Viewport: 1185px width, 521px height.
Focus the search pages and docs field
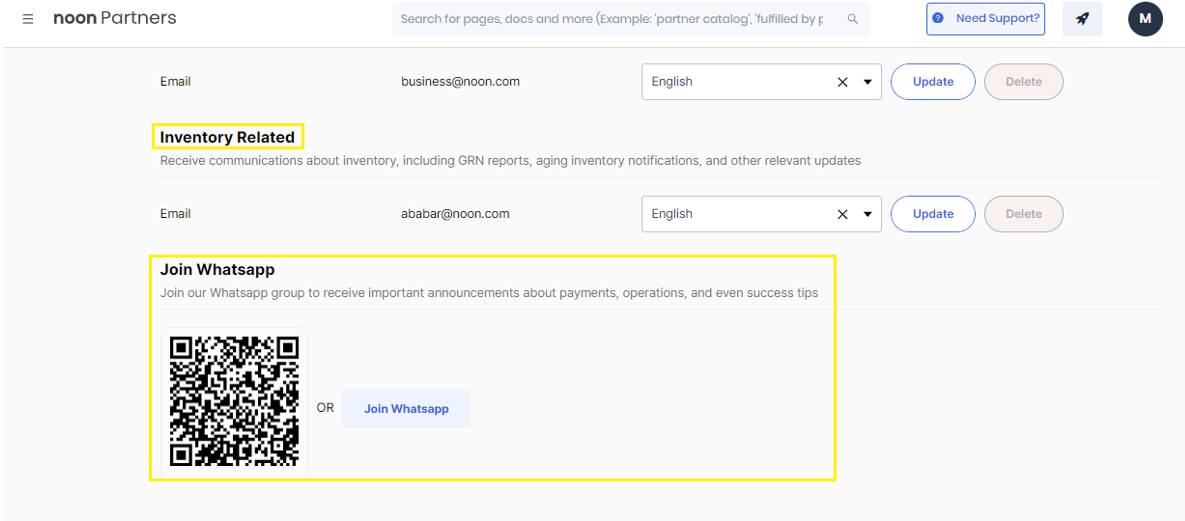[631, 19]
